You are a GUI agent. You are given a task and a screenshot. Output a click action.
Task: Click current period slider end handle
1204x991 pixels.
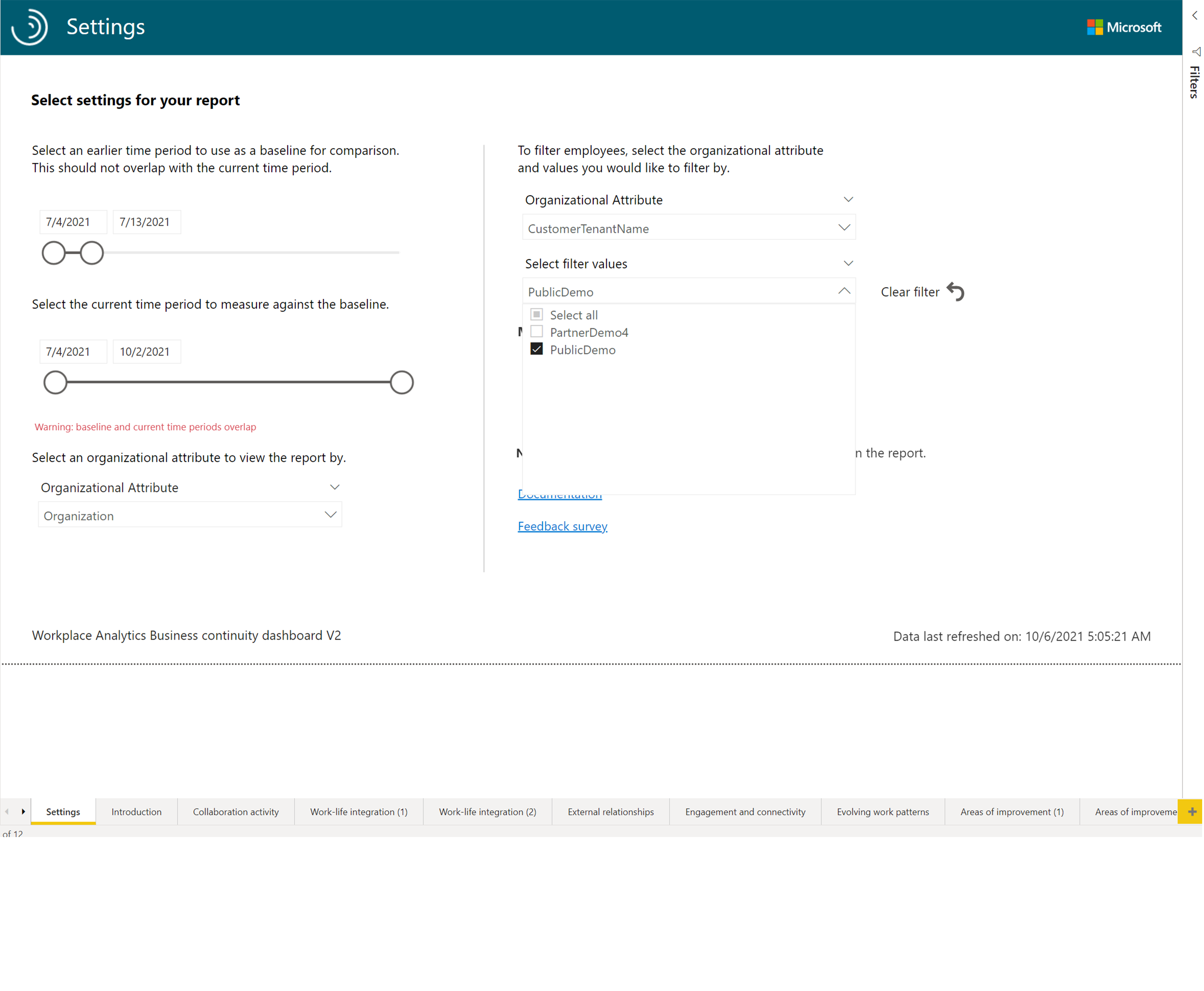point(402,382)
